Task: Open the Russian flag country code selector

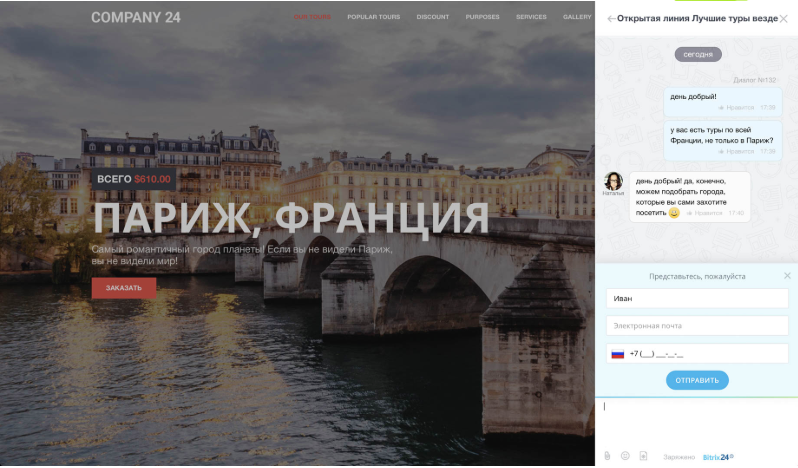Action: [618, 354]
